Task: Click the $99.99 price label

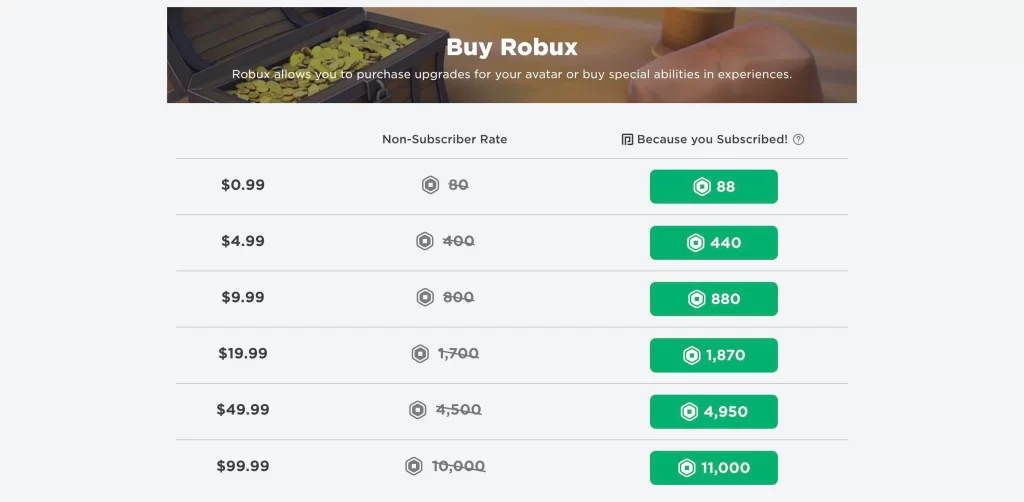Action: (x=243, y=466)
